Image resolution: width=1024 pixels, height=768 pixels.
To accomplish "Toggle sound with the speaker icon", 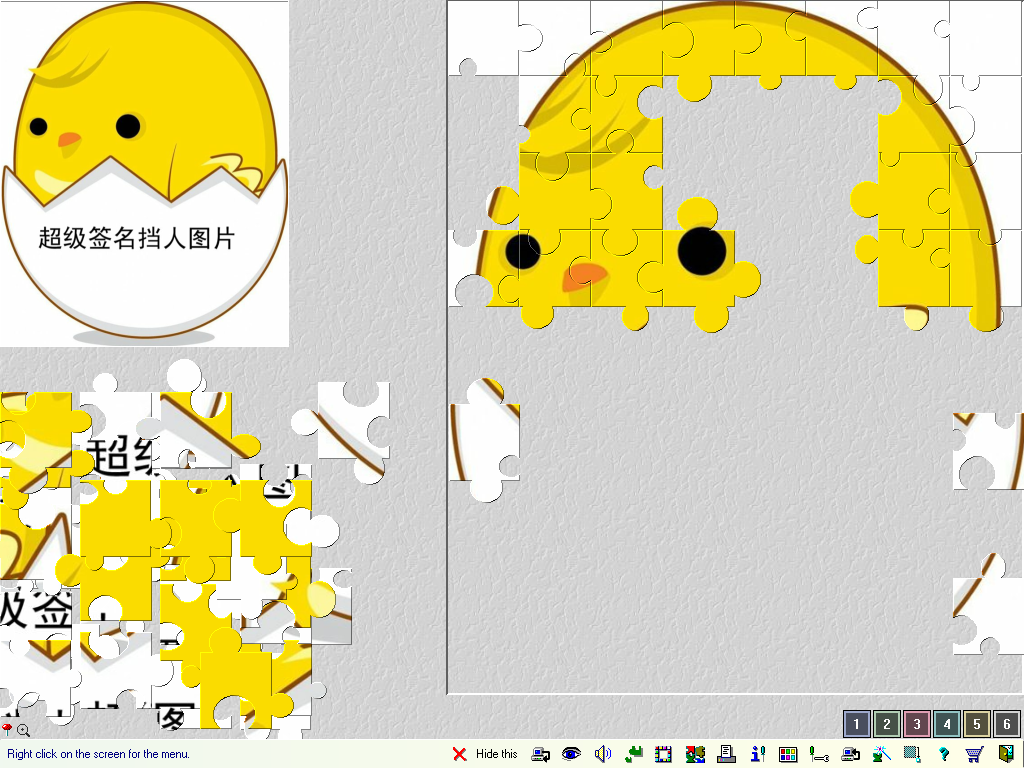I will click(602, 754).
